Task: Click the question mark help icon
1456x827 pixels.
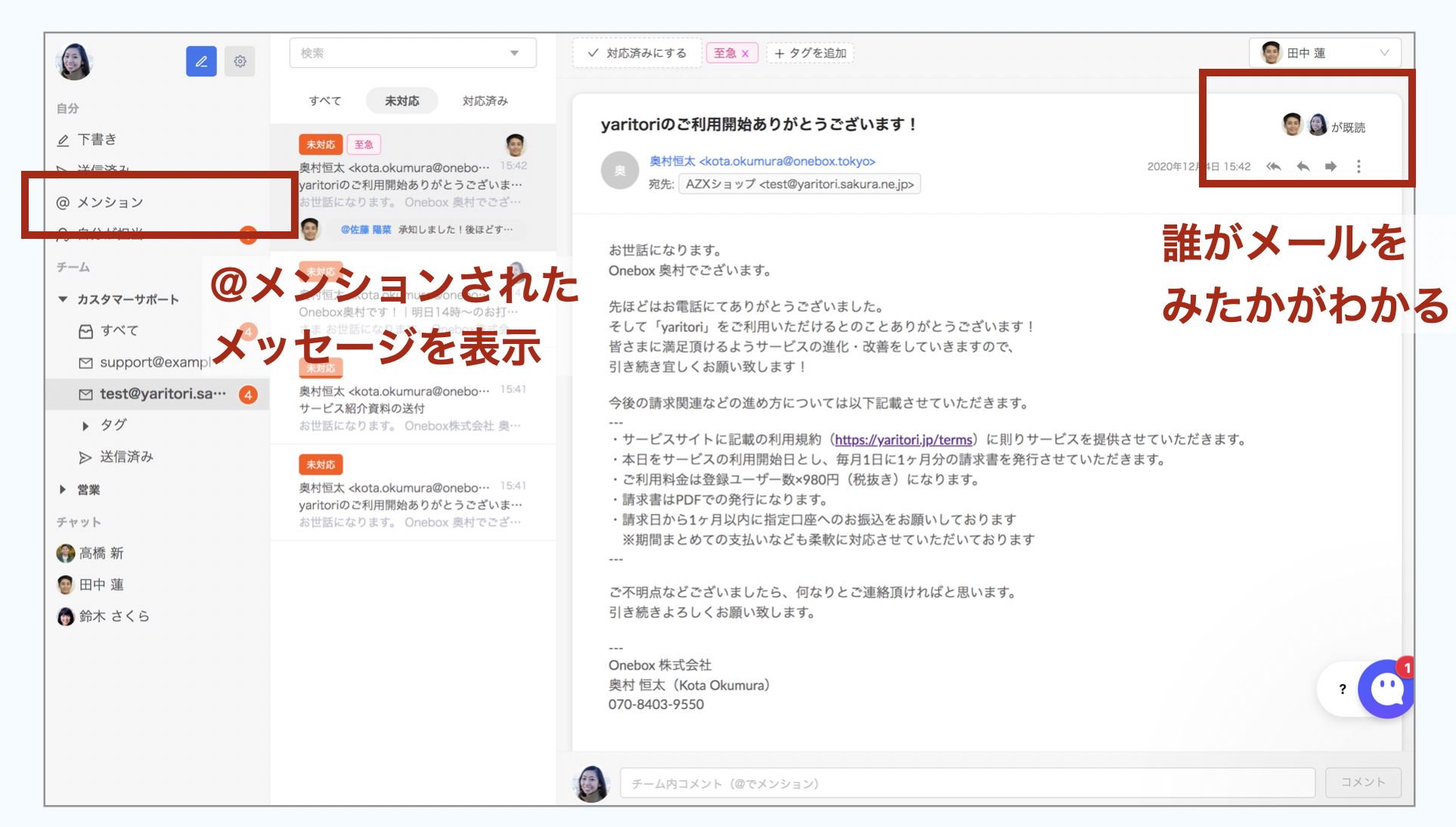Action: (x=1342, y=689)
